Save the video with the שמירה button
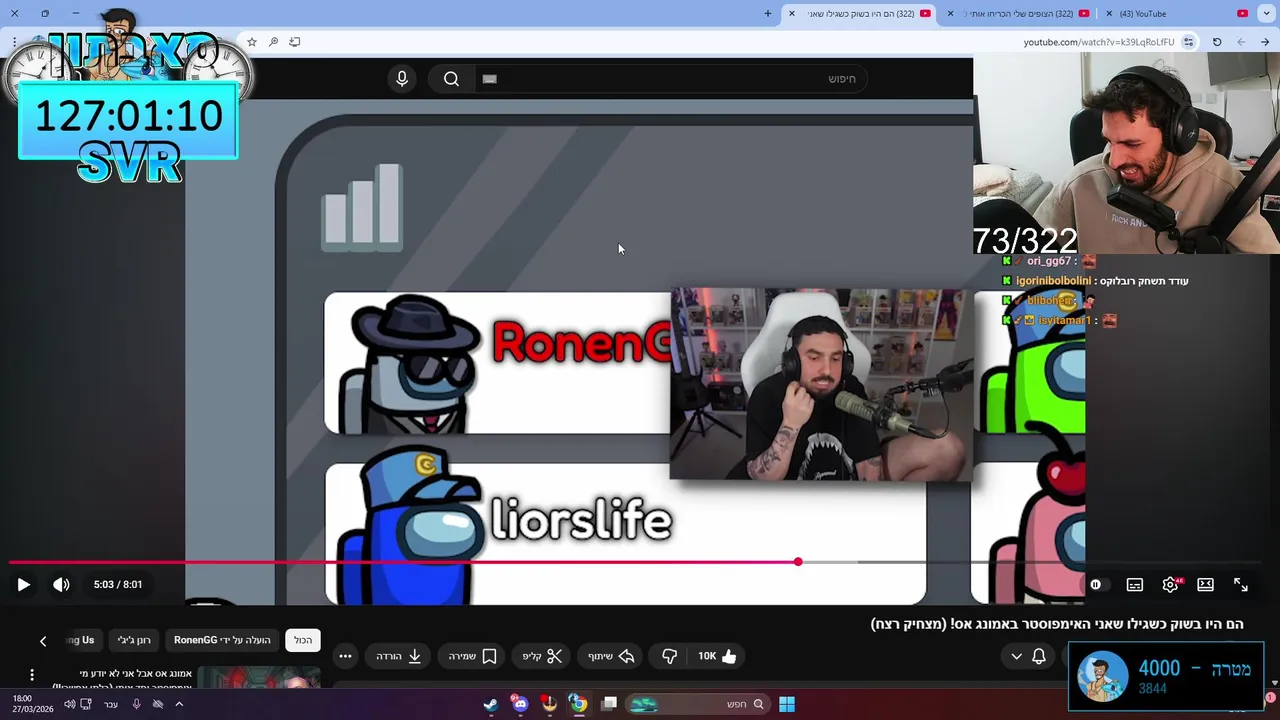This screenshot has width=1280, height=720. 472,656
